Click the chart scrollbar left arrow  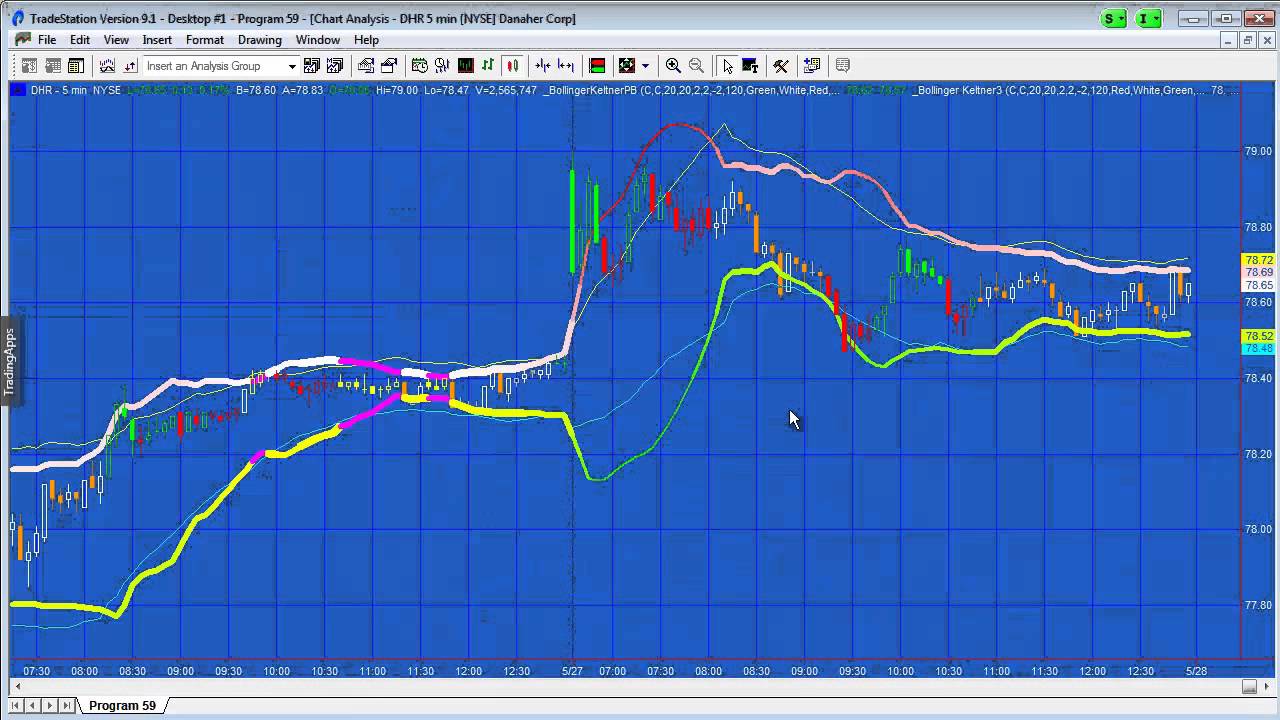point(16,686)
